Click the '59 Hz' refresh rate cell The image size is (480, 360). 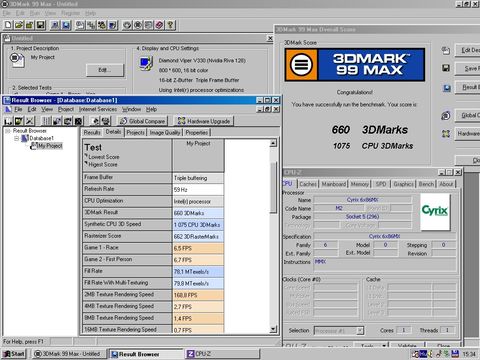pos(198,190)
